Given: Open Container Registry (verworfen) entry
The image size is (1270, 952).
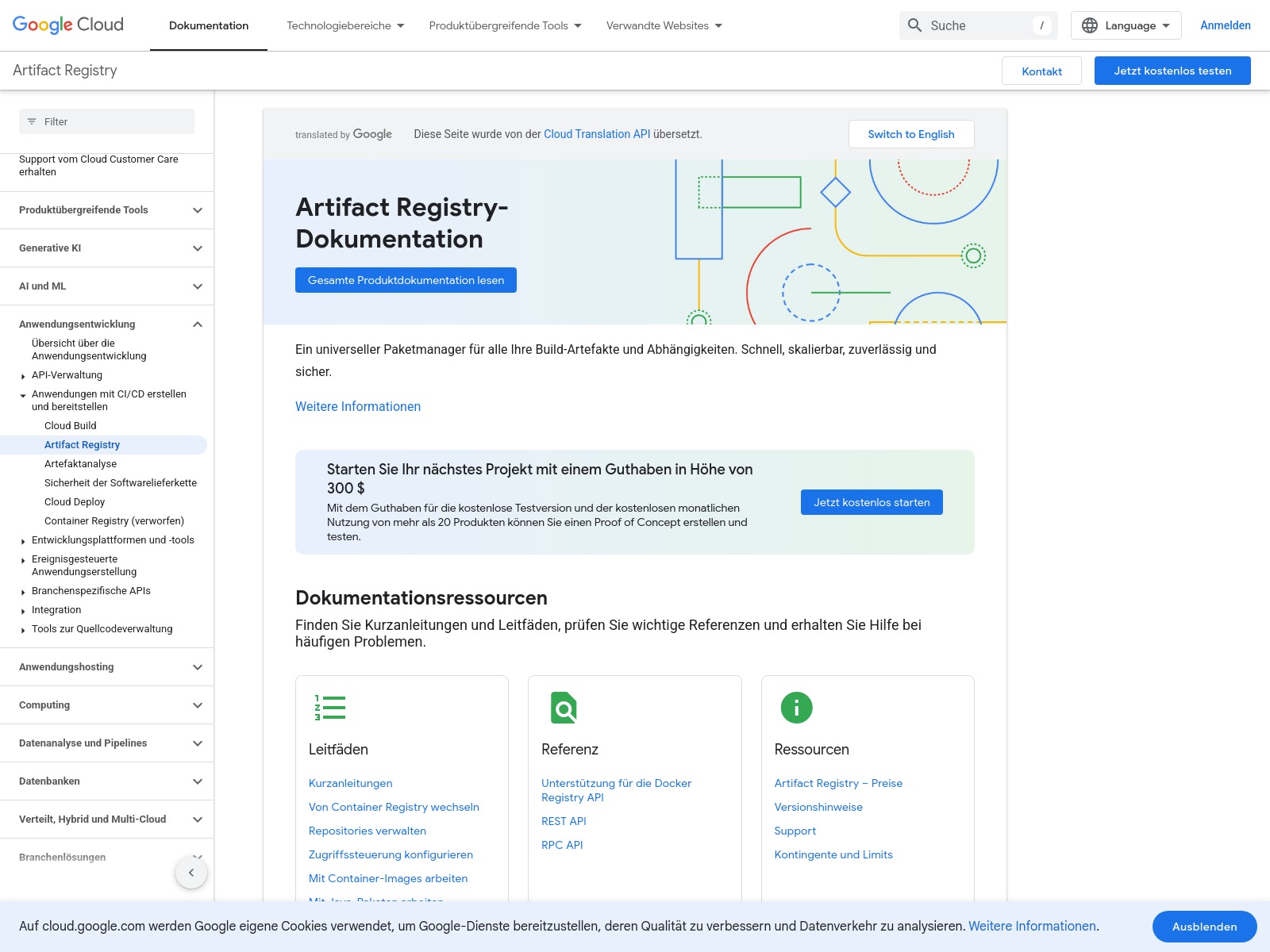Looking at the screenshot, I should click(x=114, y=521).
